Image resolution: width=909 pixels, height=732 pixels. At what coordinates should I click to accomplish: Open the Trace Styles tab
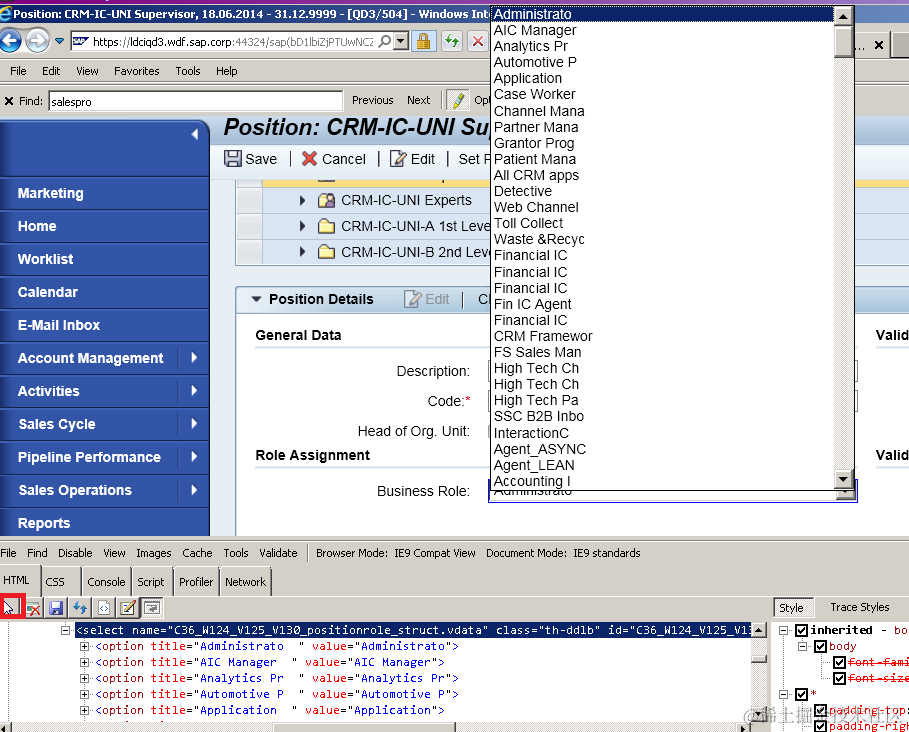pos(860,607)
